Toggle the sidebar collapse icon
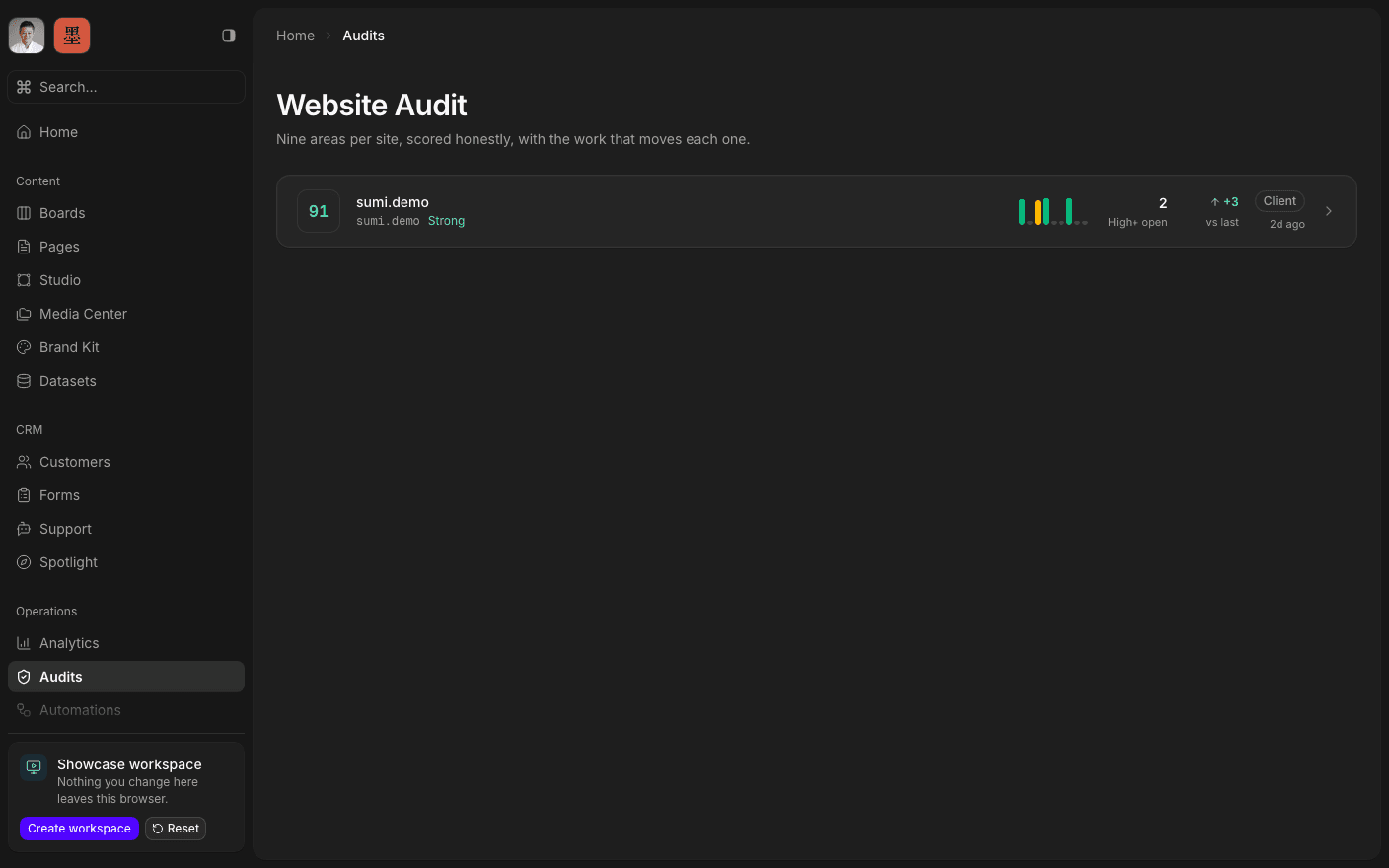Screen dimensions: 1389x868 click(229, 36)
